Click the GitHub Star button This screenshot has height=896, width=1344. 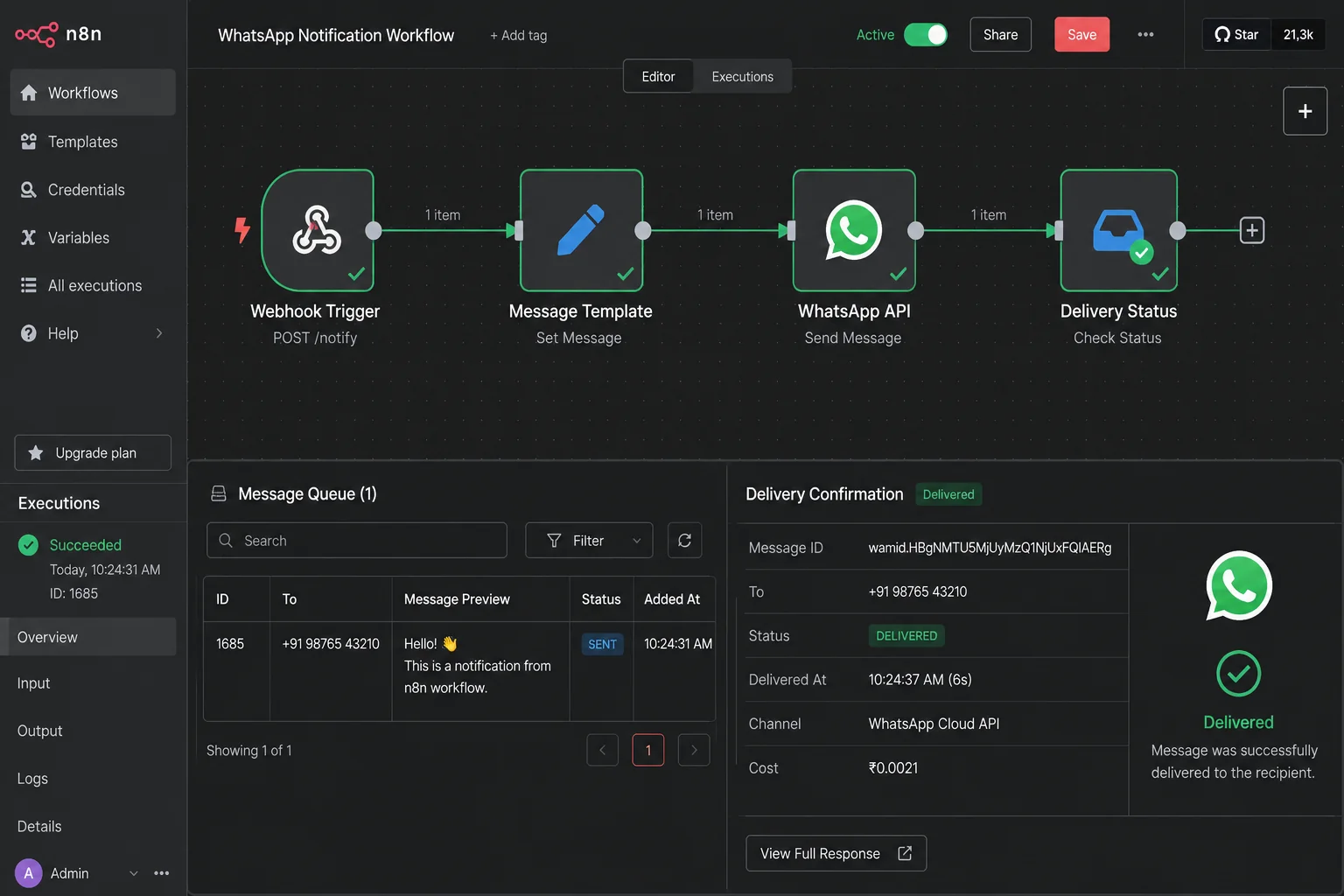pos(1236,35)
